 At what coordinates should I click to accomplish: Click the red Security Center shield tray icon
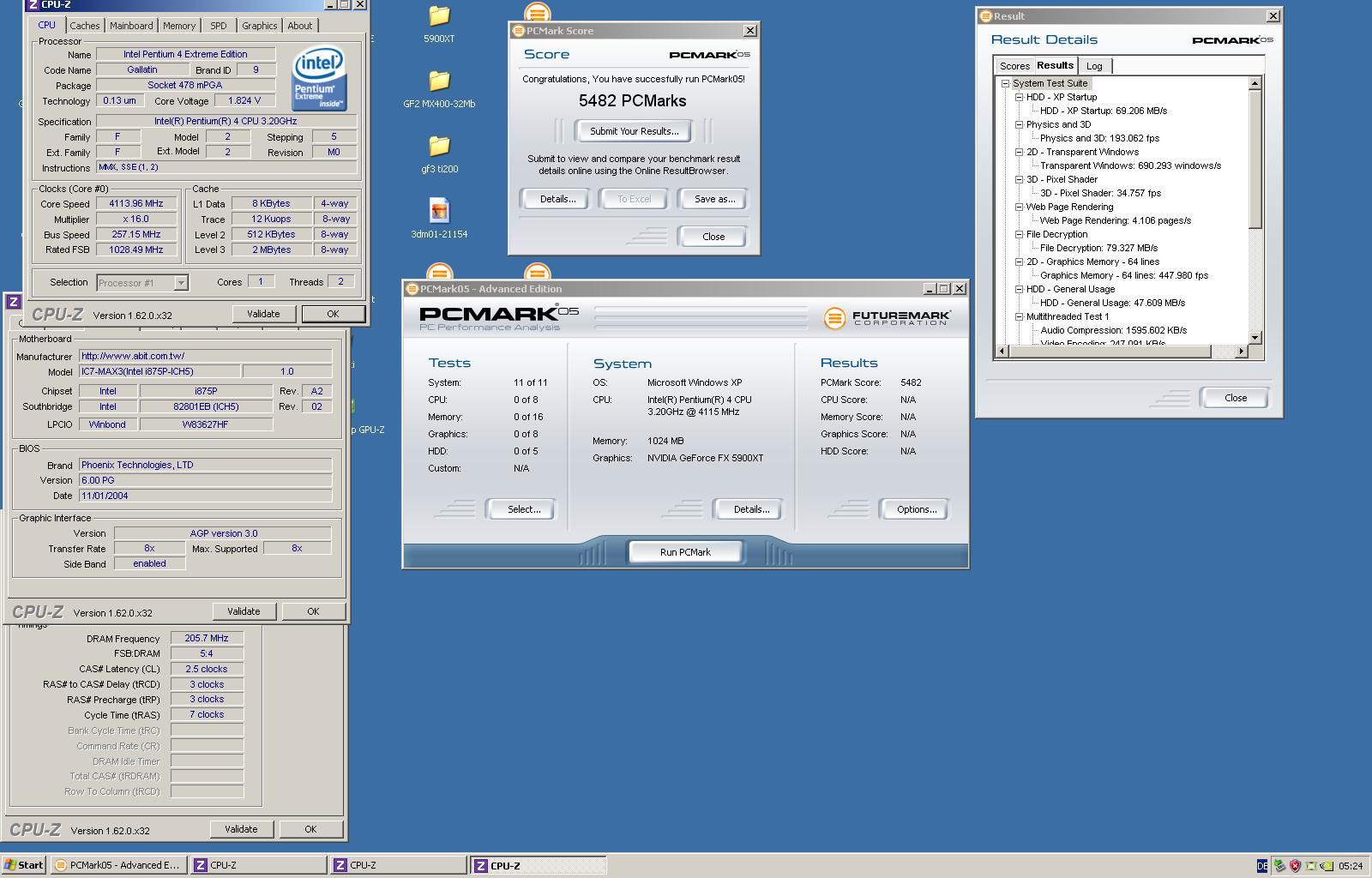[1294, 865]
